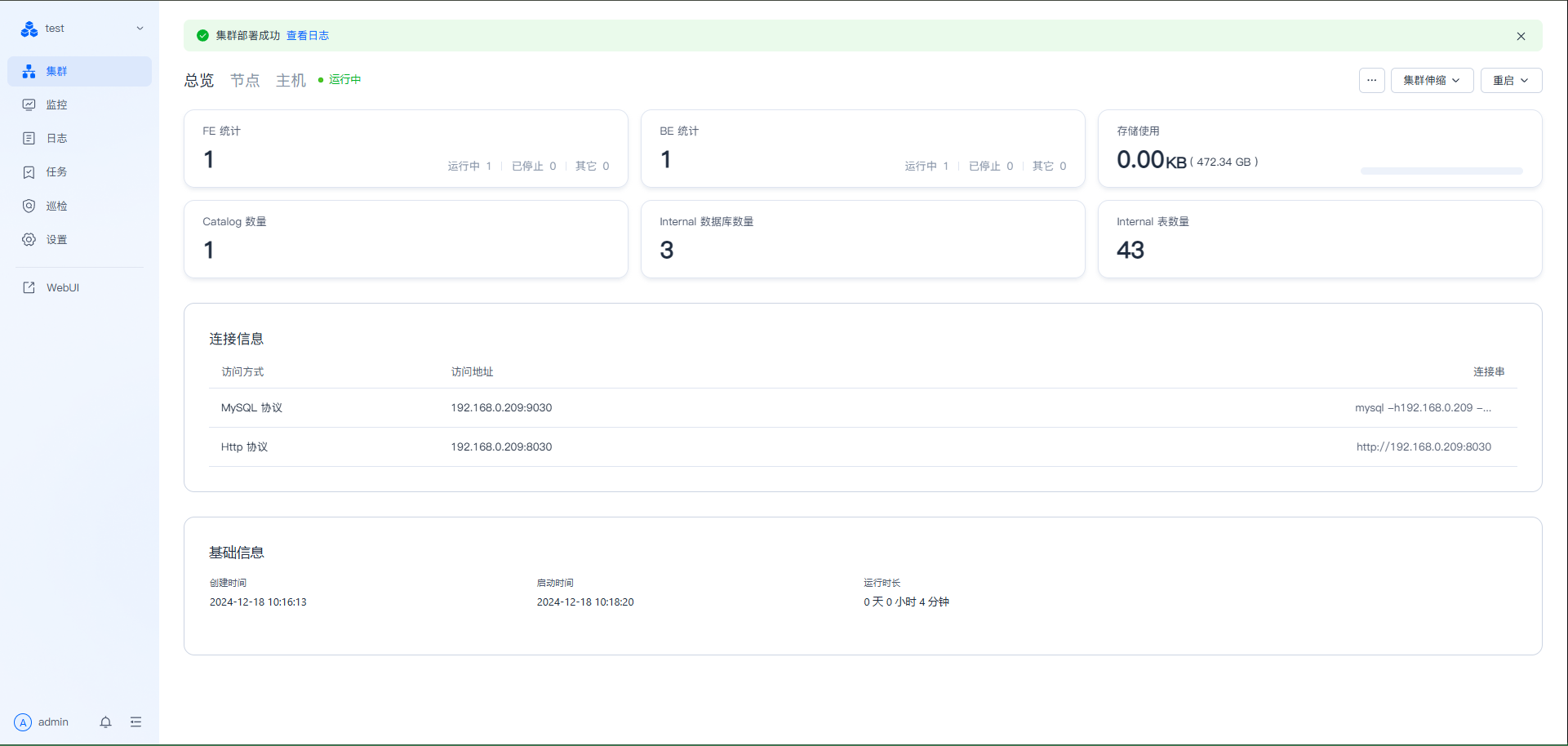The image size is (1568, 746).
Task: Click the storage usage progress bar
Action: tap(1441, 171)
